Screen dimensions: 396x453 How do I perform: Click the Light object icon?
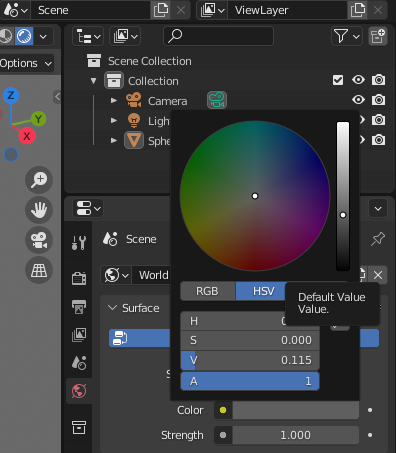[x=134, y=120]
